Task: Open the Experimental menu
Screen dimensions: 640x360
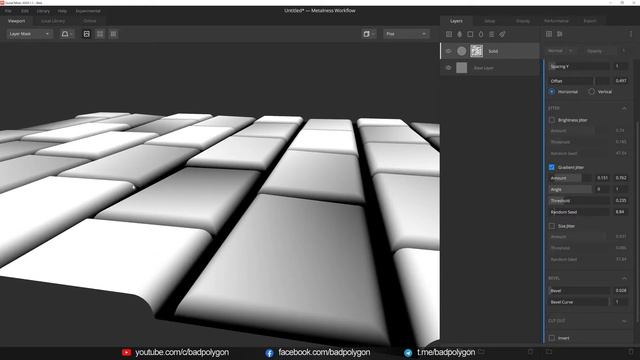Action: pos(88,11)
